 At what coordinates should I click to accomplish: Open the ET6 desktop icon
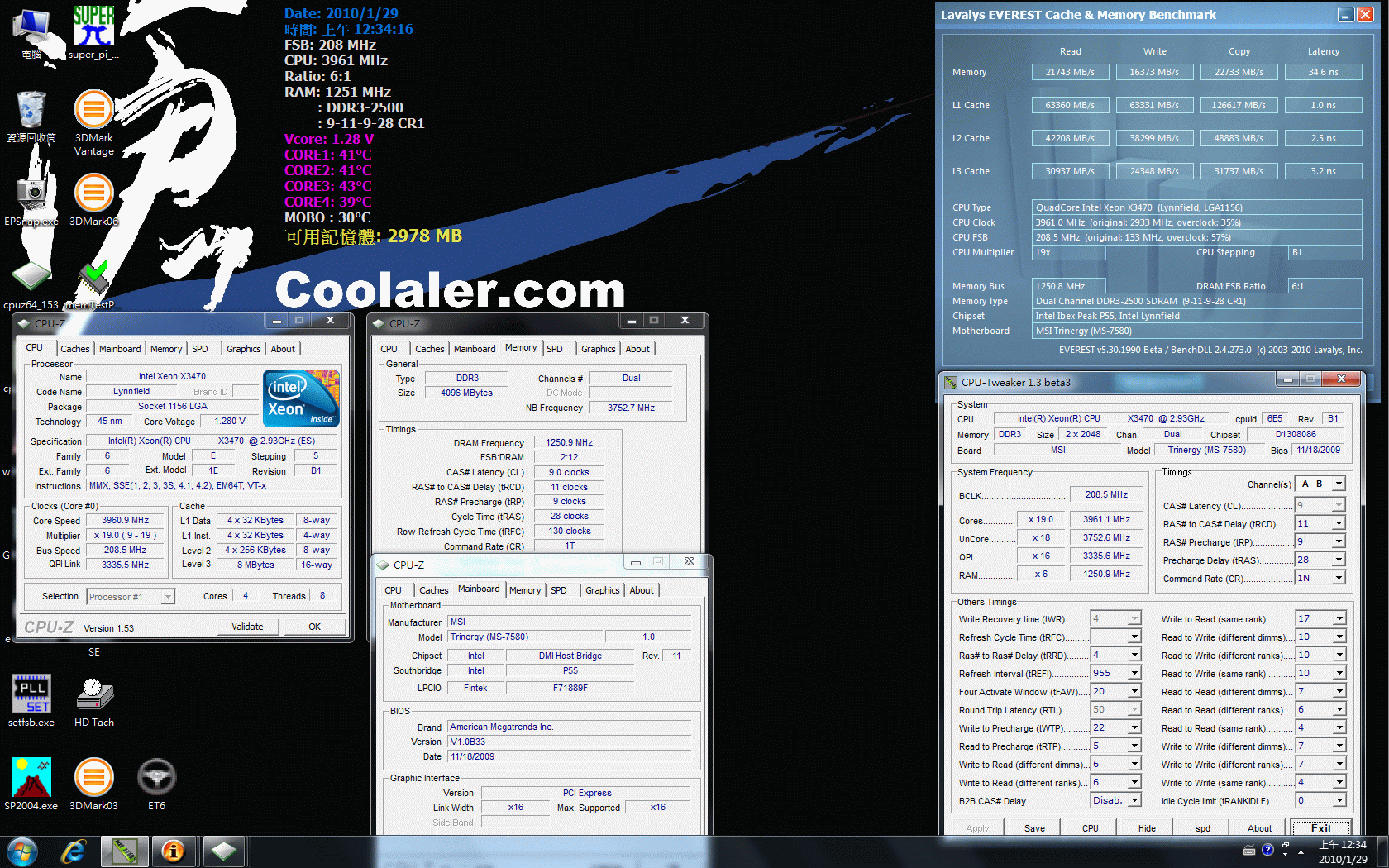coord(156,784)
